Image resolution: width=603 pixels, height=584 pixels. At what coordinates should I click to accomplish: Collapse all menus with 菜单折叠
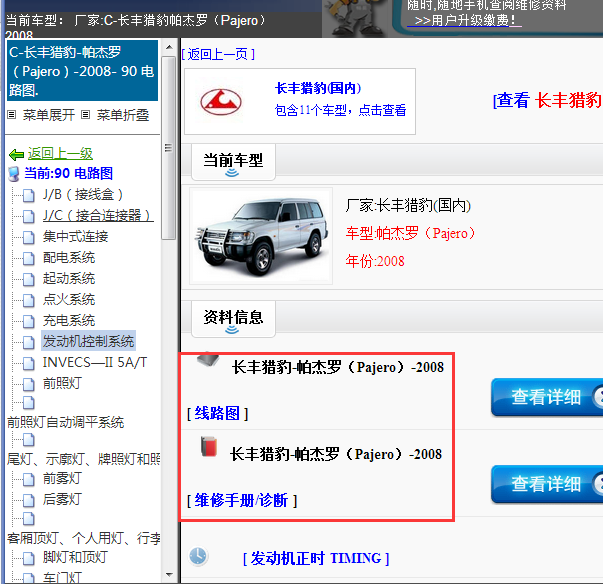123,115
